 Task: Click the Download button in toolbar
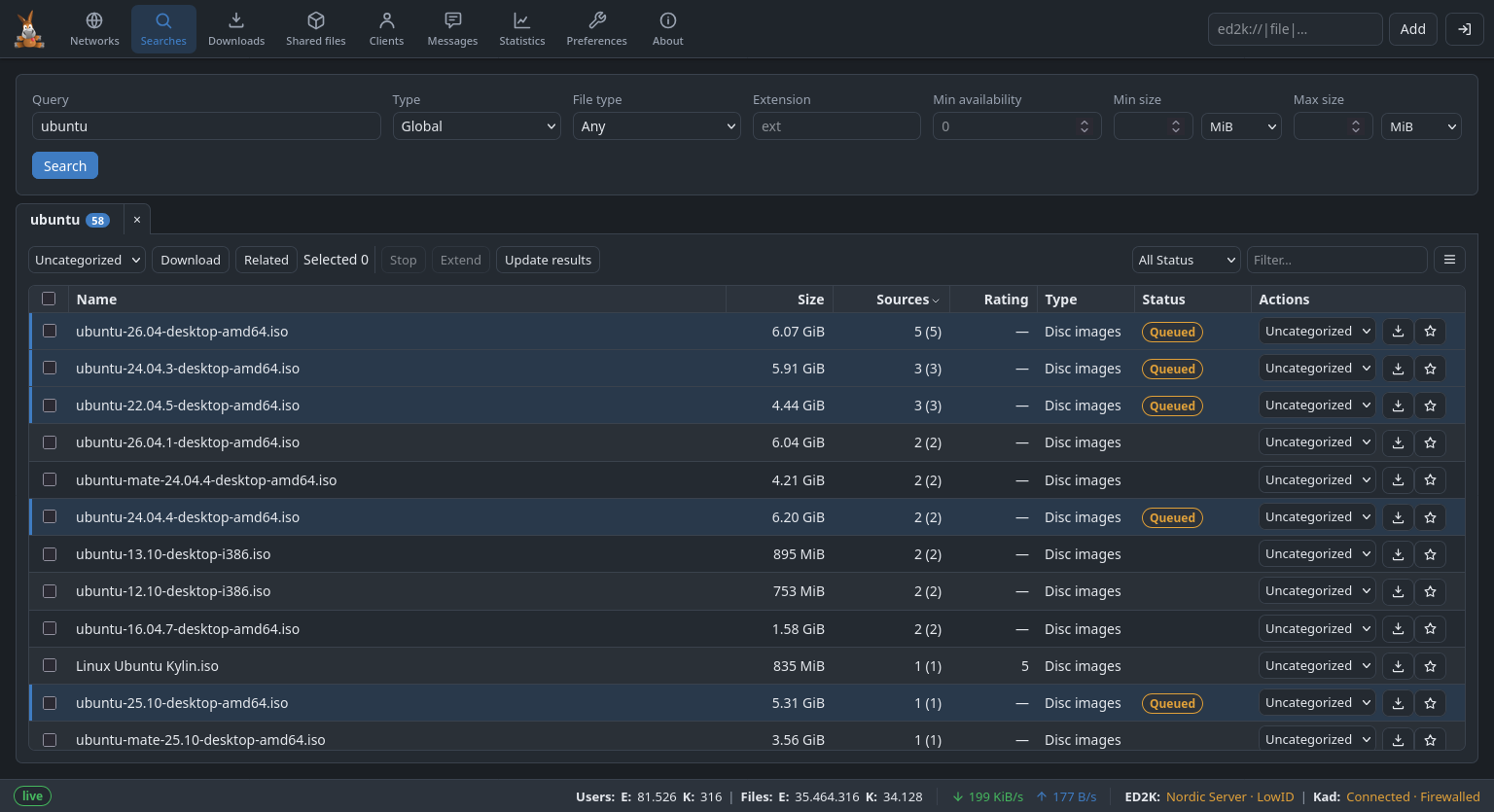[191, 260]
